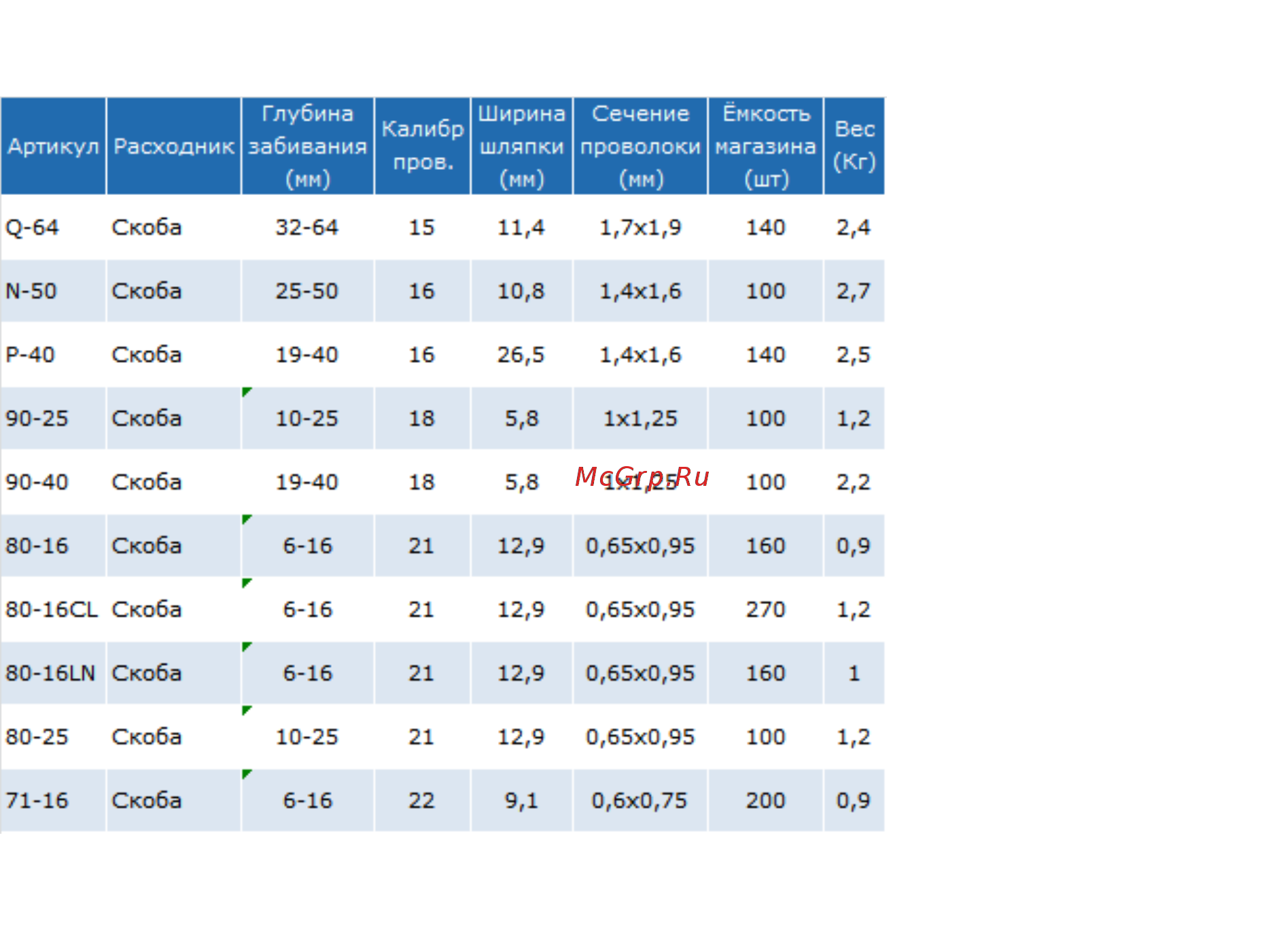Viewport: 1277px width, 952px height.
Task: Click the green comment marker in row 80-16LN
Action: click(247, 646)
